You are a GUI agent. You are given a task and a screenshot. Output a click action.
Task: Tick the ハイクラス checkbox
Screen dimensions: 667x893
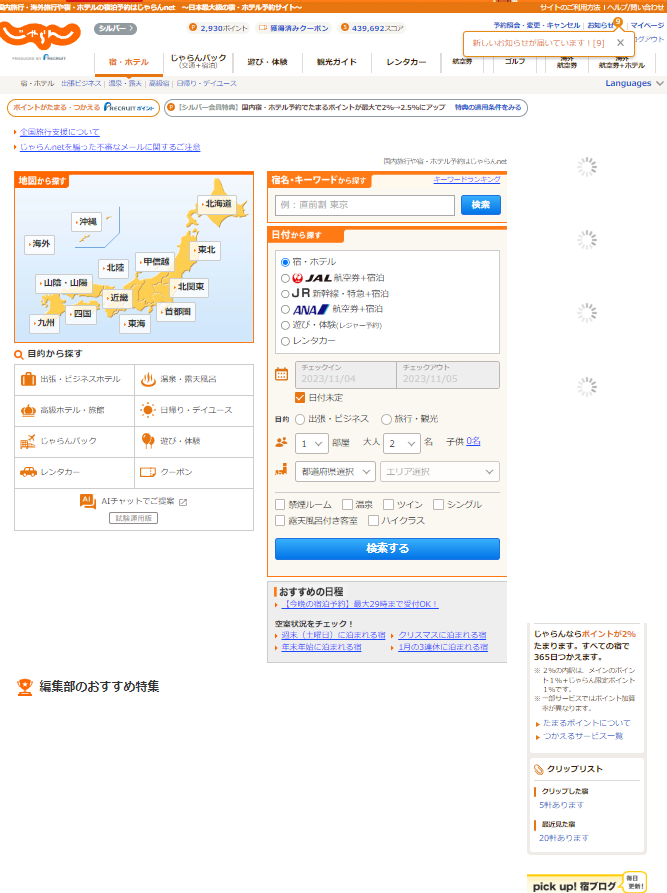point(373,521)
